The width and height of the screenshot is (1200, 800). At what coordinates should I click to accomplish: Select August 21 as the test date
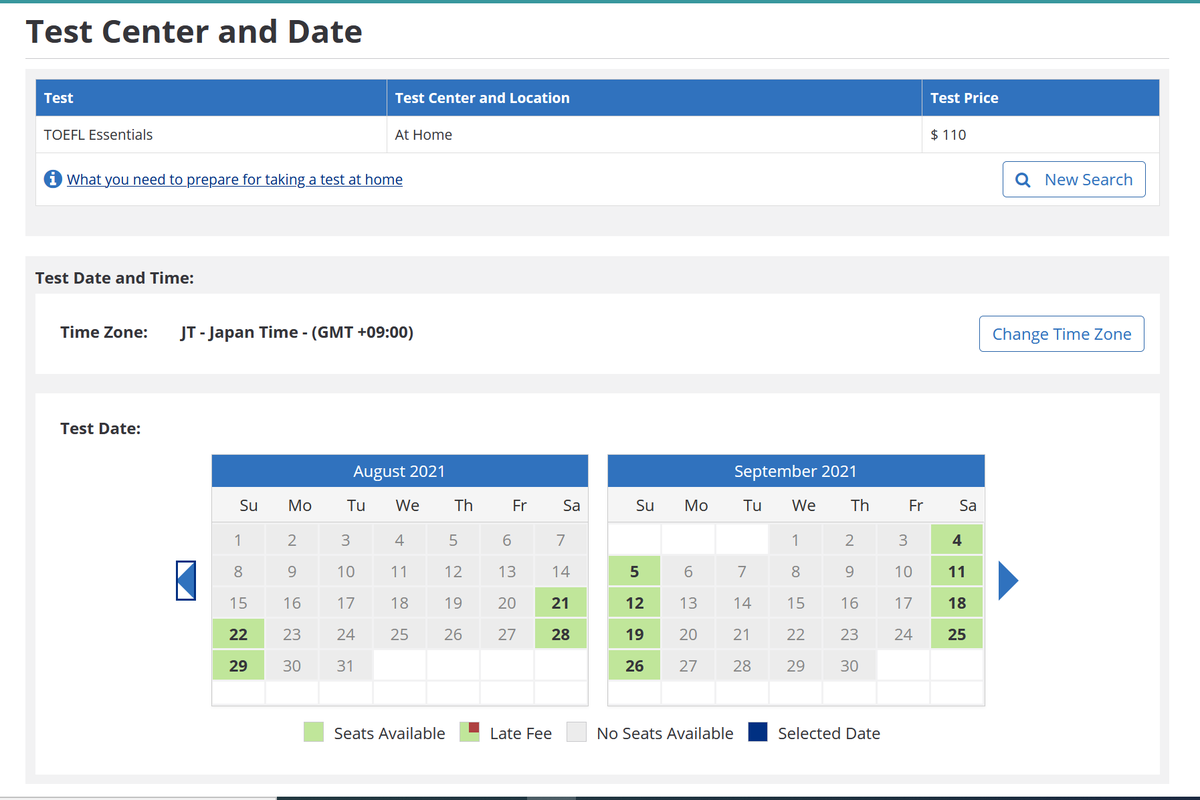561,603
